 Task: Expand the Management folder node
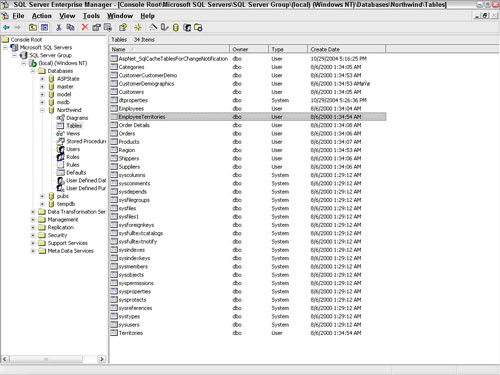point(33,219)
